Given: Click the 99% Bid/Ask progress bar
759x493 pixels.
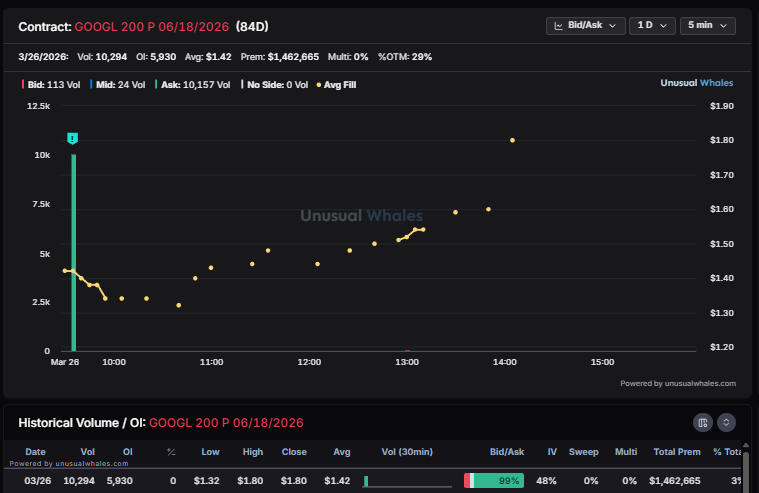Looking at the screenshot, I should pos(494,481).
